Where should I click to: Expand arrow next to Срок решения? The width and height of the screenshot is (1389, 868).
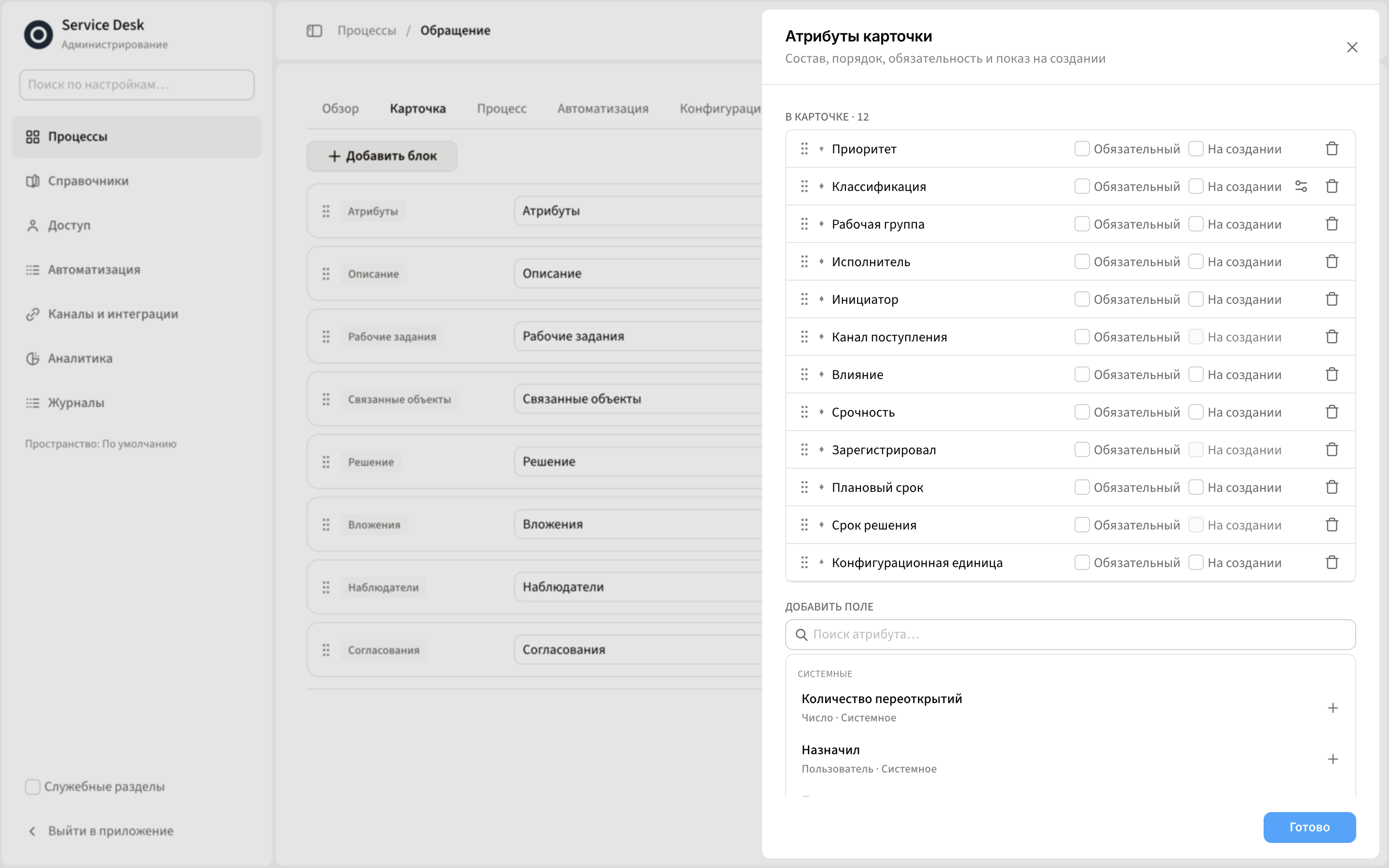tap(821, 525)
